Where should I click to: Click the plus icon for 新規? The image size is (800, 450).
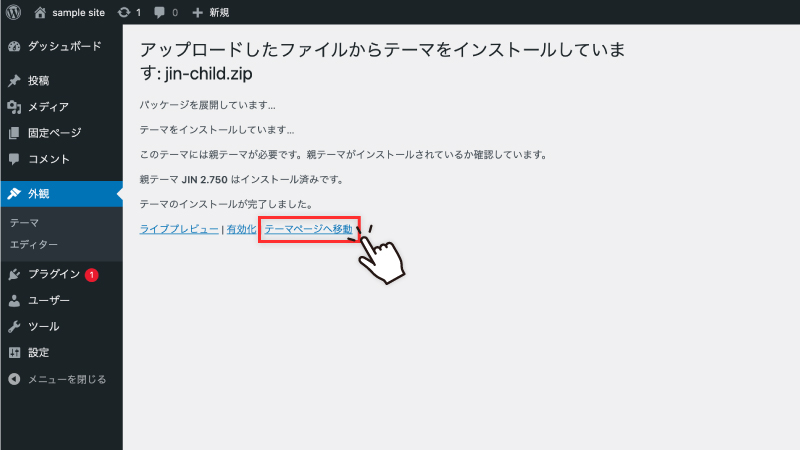(197, 12)
